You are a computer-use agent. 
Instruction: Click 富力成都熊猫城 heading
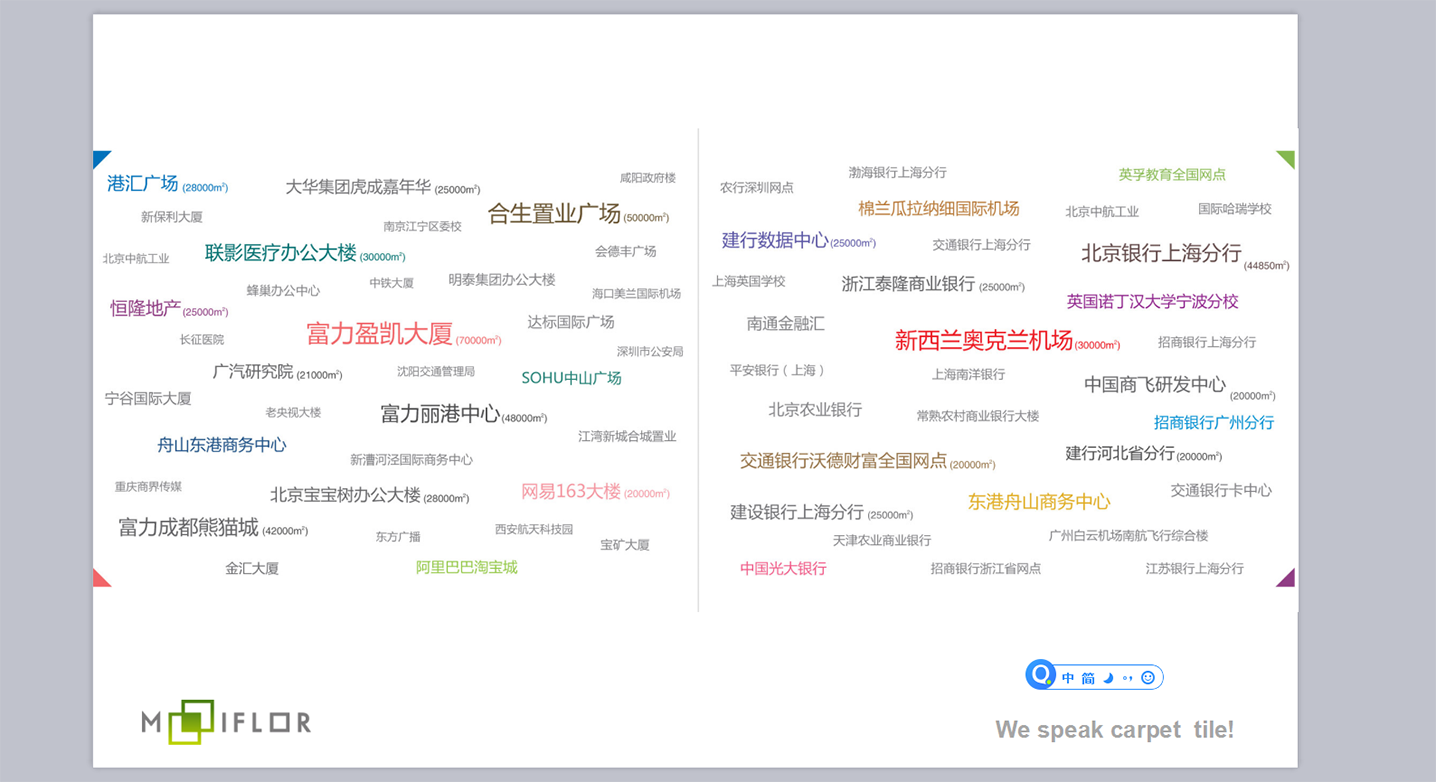[x=188, y=527]
